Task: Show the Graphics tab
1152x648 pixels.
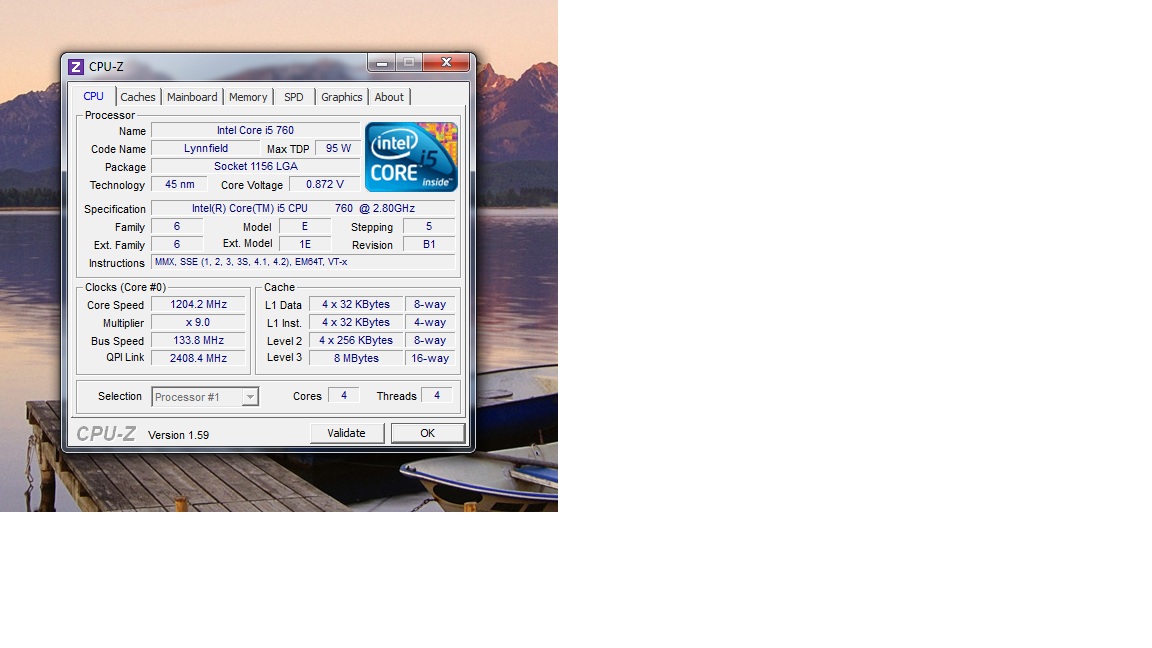Action: (342, 97)
